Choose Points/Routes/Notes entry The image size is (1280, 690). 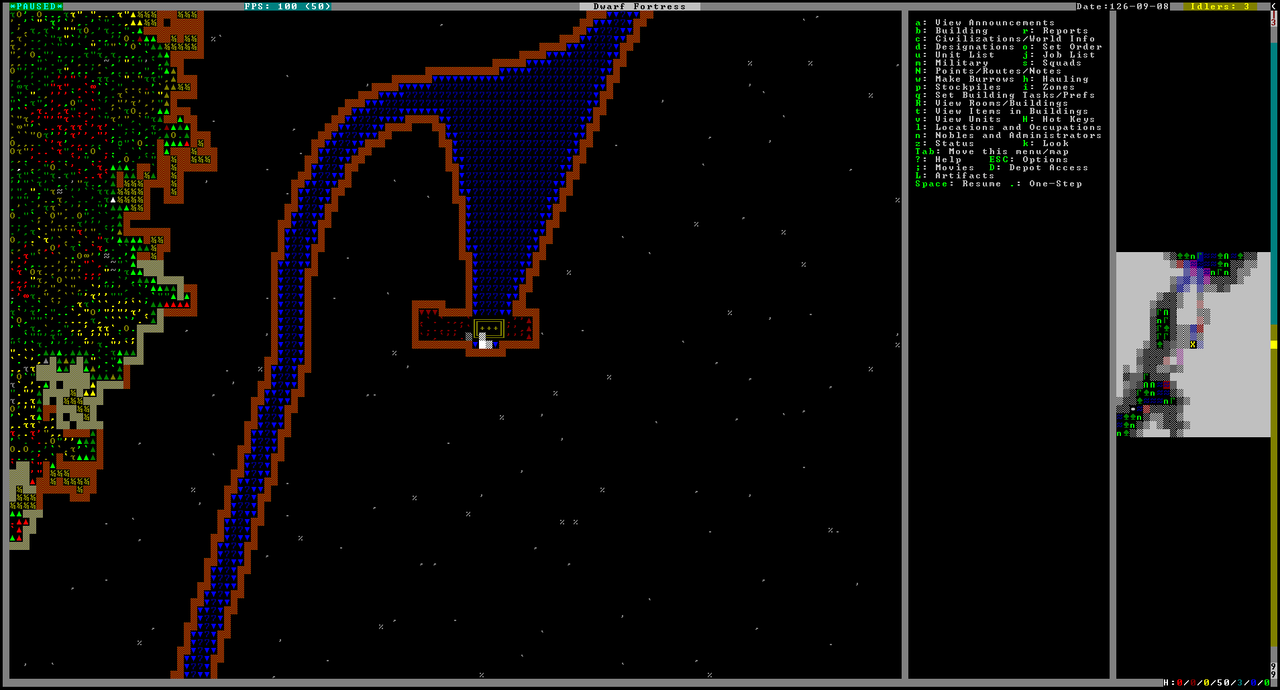tap(988, 71)
